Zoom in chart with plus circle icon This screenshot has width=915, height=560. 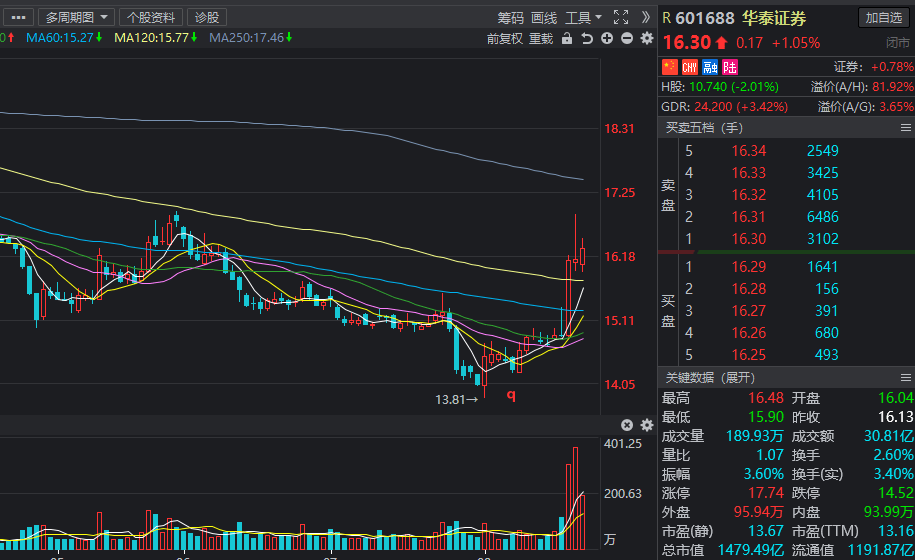click(x=607, y=38)
